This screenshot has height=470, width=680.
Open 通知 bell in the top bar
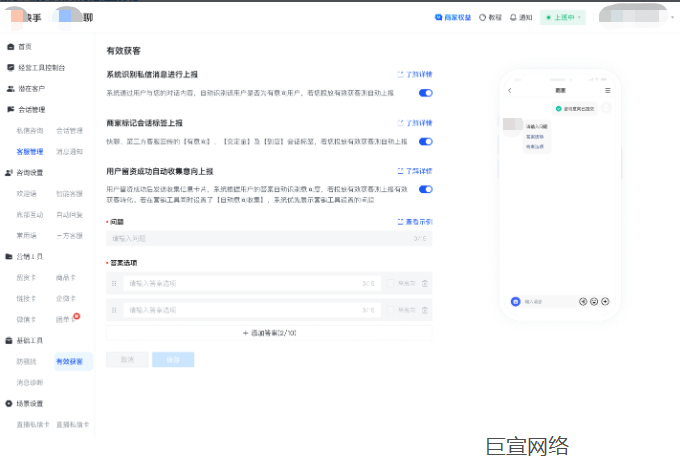(x=521, y=17)
